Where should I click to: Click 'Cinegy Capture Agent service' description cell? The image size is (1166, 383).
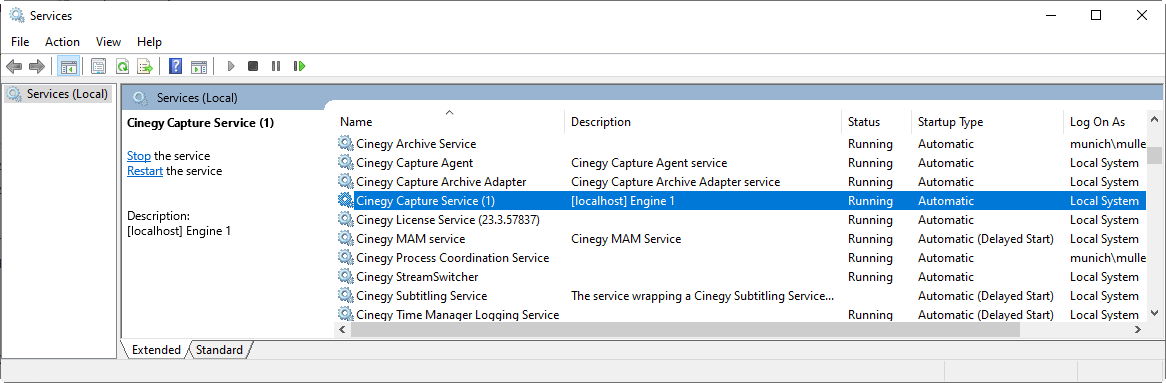(649, 163)
